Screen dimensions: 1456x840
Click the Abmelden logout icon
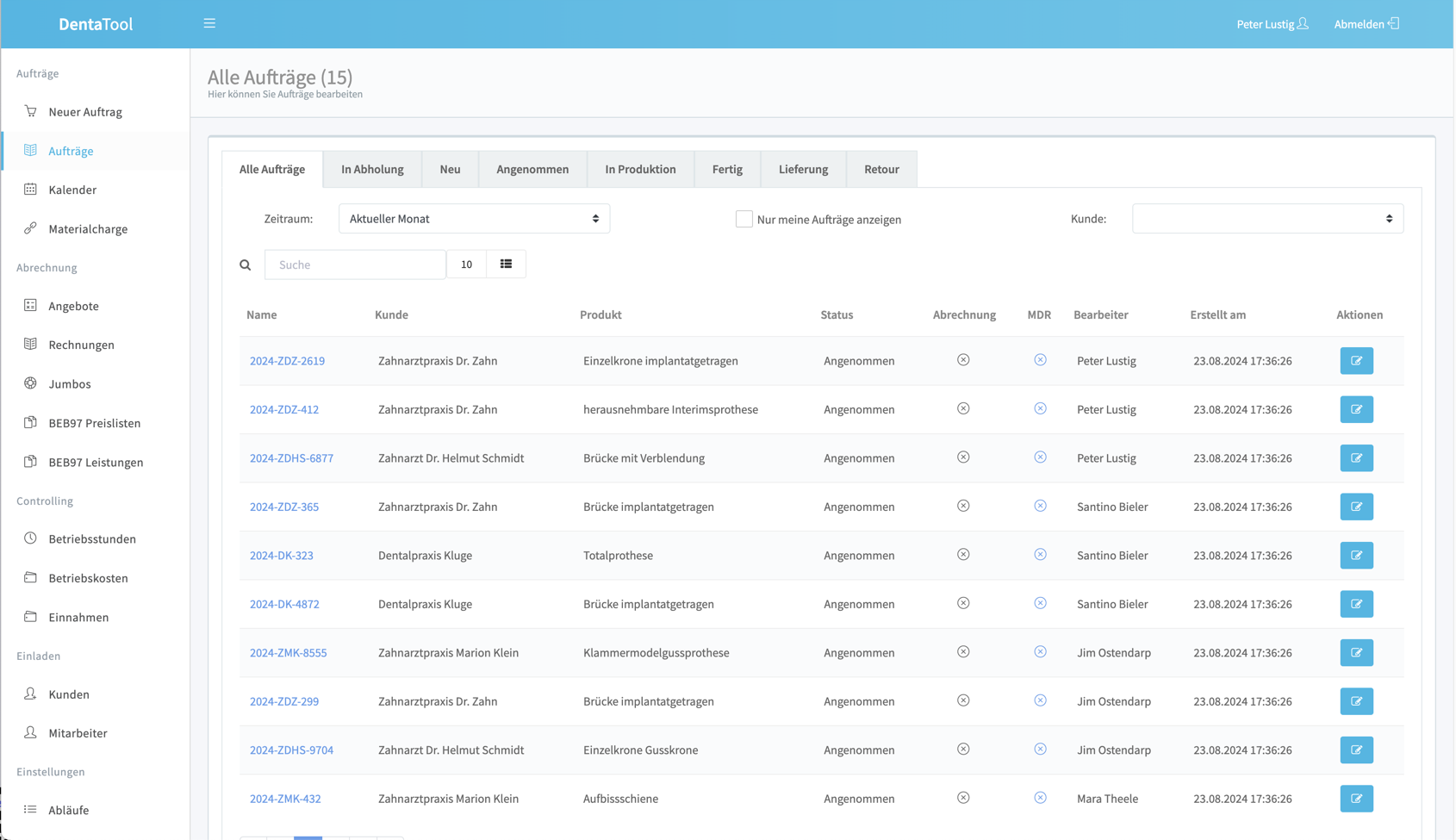click(x=1394, y=23)
